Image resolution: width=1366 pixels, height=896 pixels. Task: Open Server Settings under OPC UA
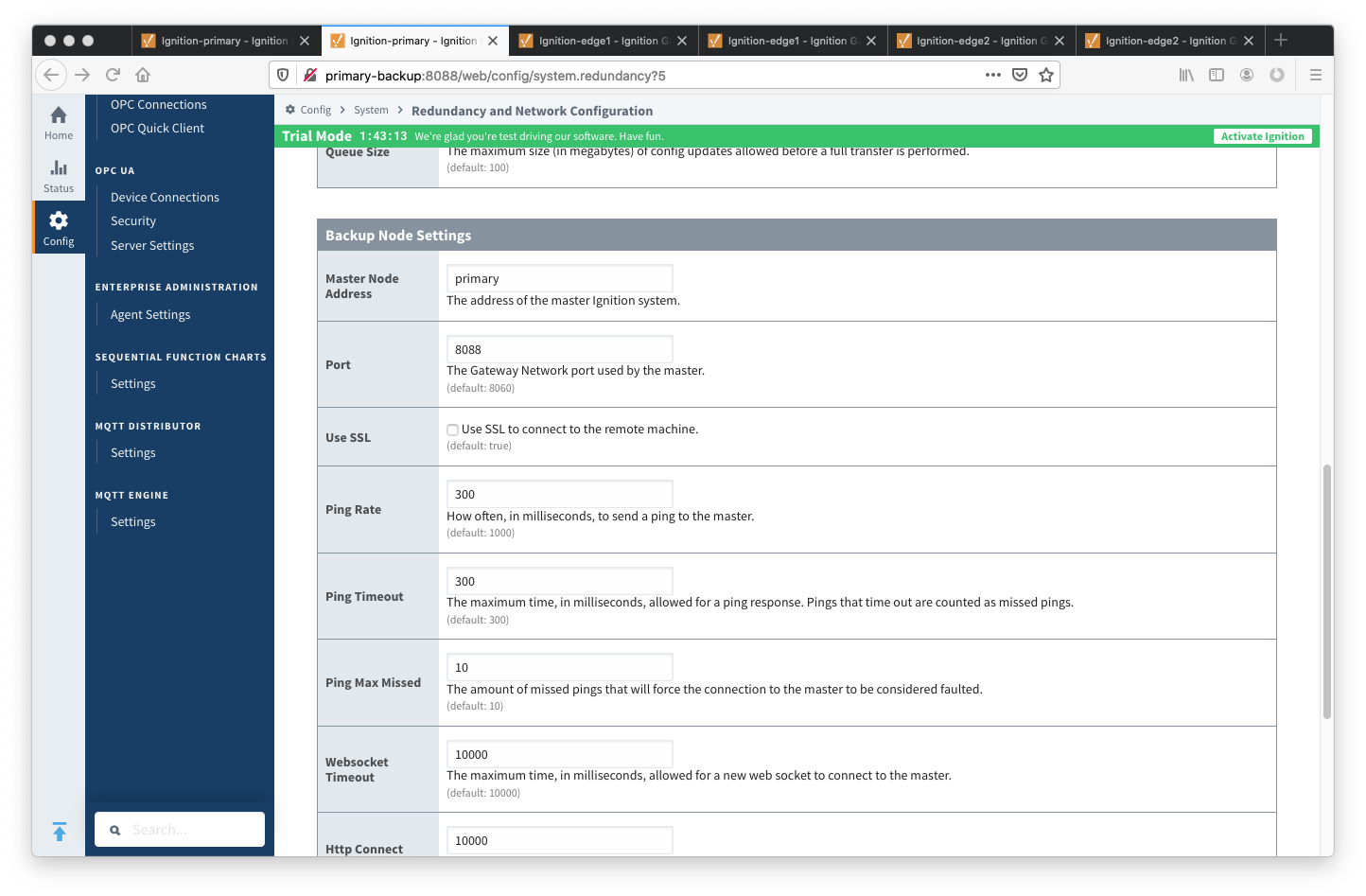point(152,246)
